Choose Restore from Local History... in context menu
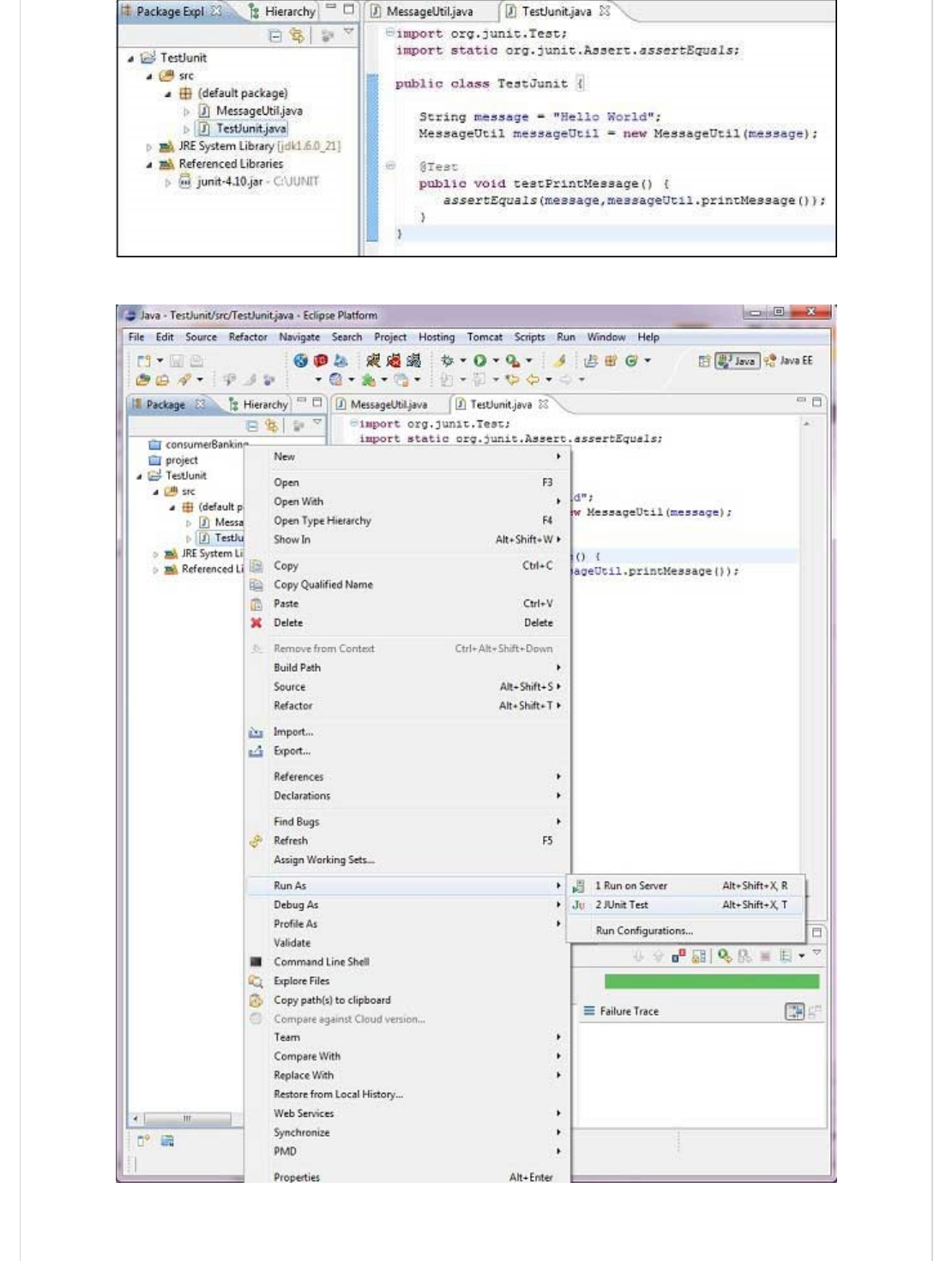This screenshot has width=952, height=1261. tap(407, 1095)
